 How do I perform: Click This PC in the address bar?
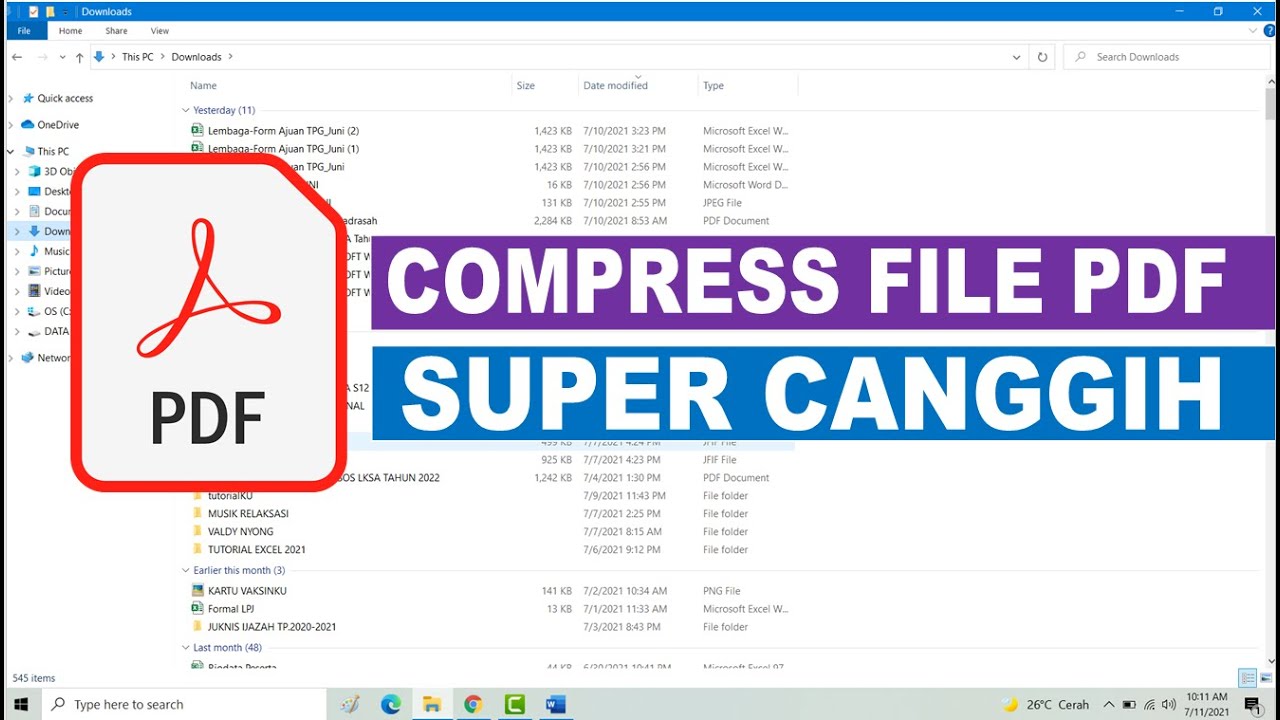pyautogui.click(x=138, y=57)
